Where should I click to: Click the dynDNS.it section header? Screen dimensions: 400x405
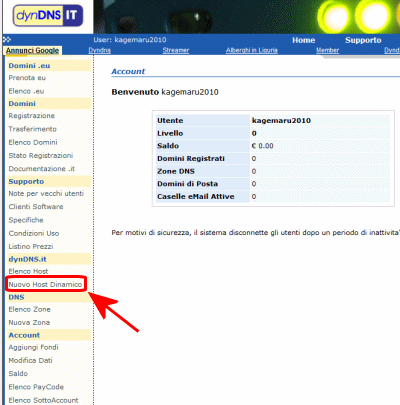(x=49, y=259)
